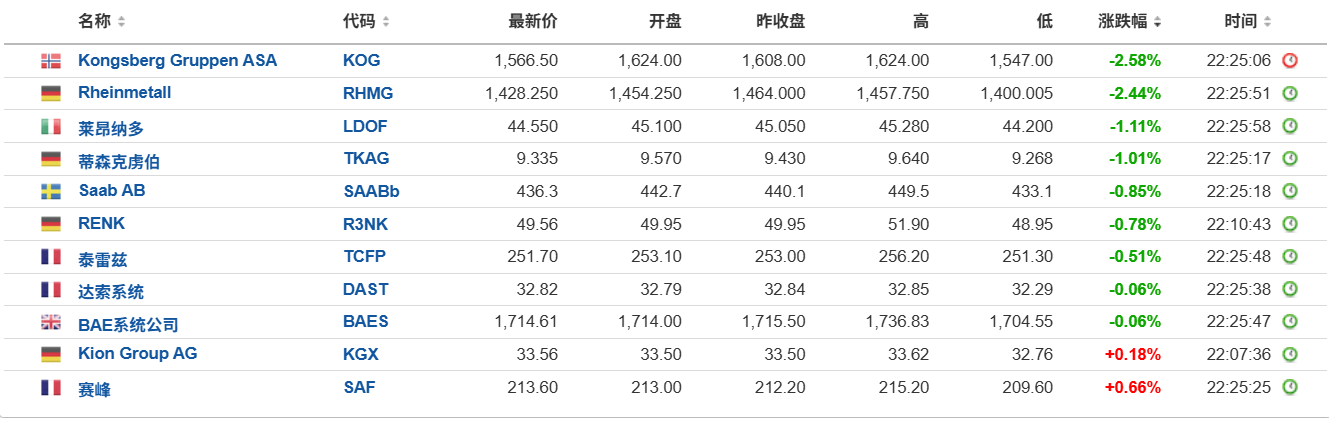
Task: Click the Italy flag icon beside 莱昂纳多
Action: pos(51,127)
